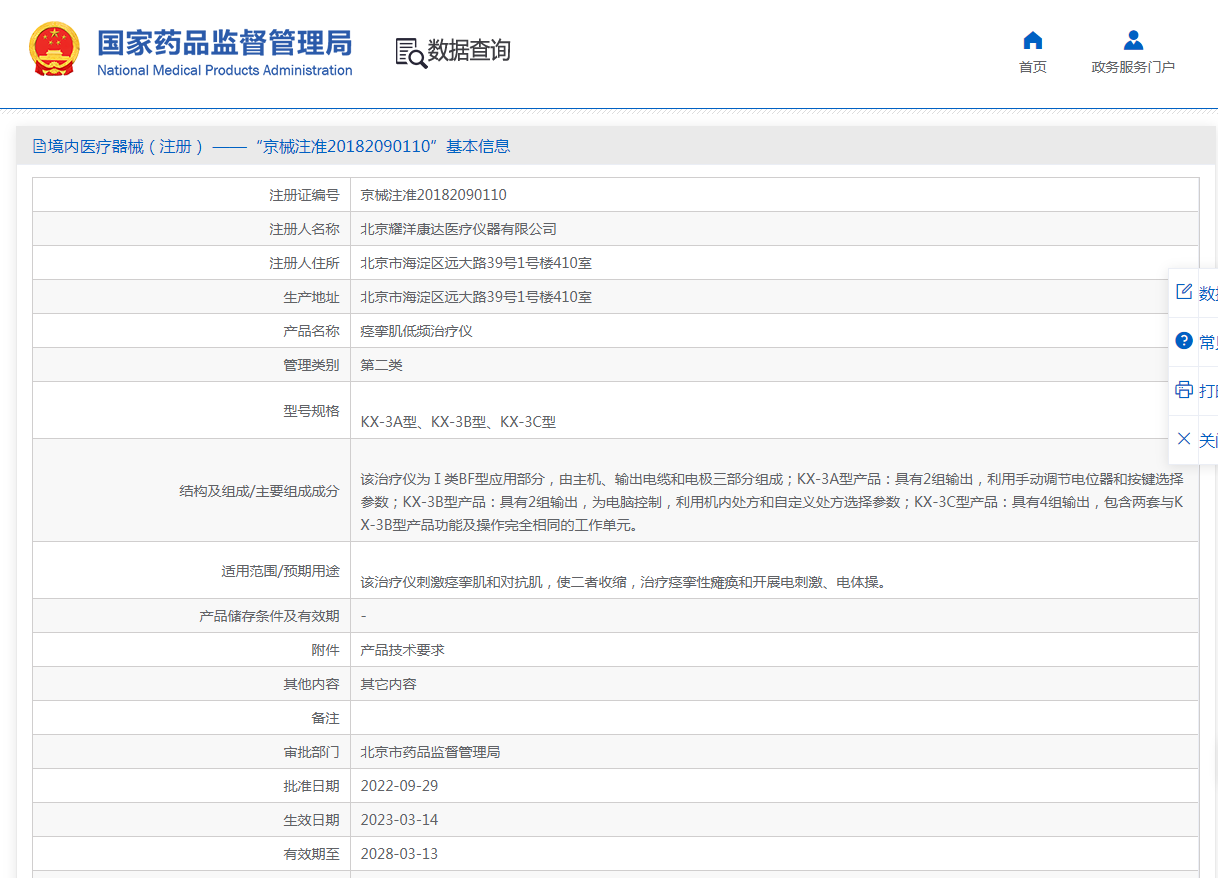Click 注册人住所 label cell
This screenshot has width=1218, height=878.
[x=192, y=263]
